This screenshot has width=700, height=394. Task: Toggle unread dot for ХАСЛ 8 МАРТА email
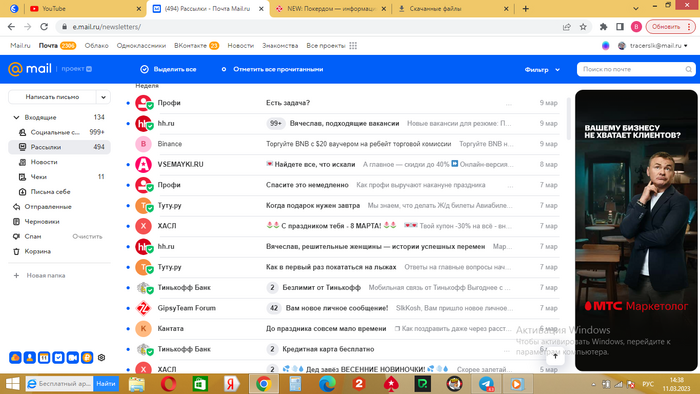point(128,226)
